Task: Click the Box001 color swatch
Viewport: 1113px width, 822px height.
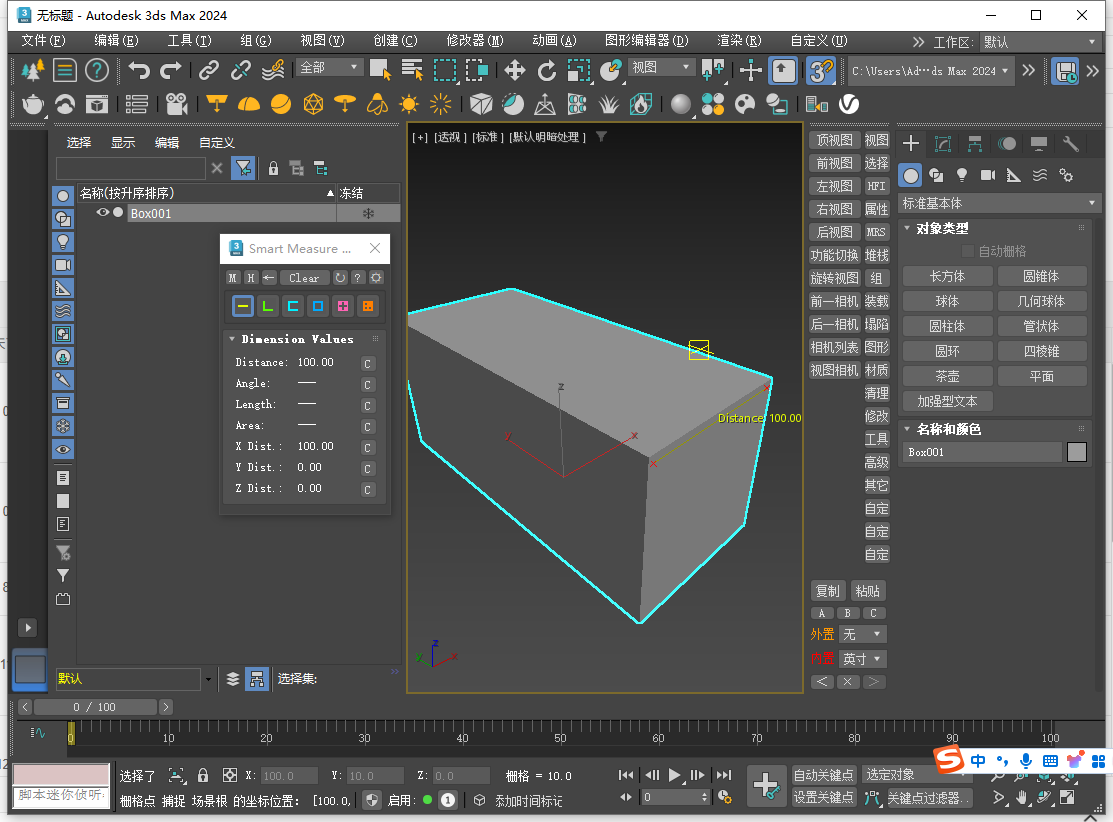Action: click(x=1077, y=451)
